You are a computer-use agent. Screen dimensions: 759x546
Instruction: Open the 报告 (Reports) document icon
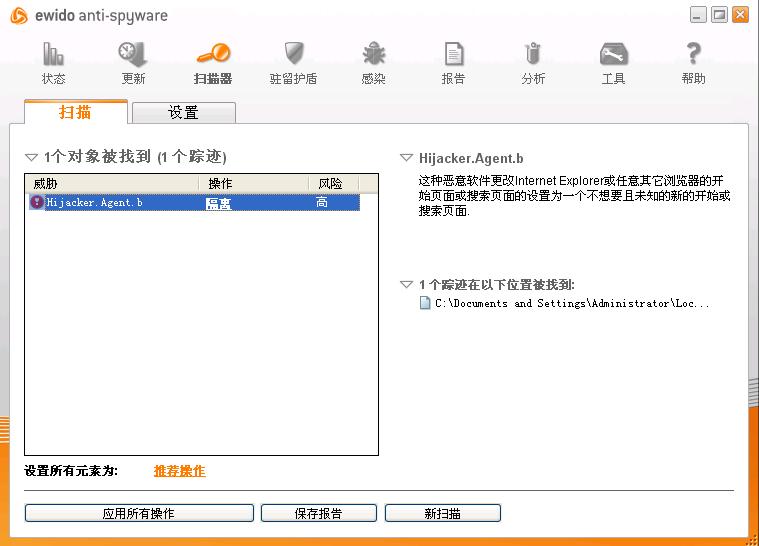[454, 54]
